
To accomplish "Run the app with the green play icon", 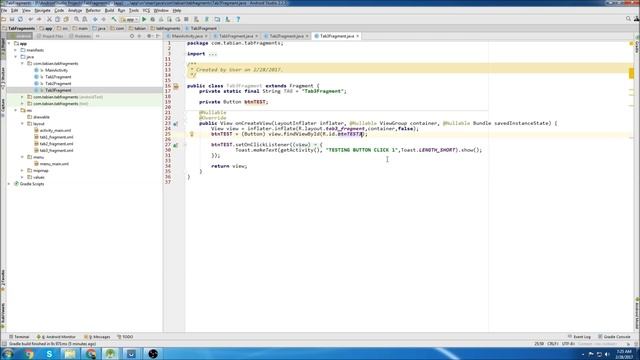I will (x=144, y=19).
